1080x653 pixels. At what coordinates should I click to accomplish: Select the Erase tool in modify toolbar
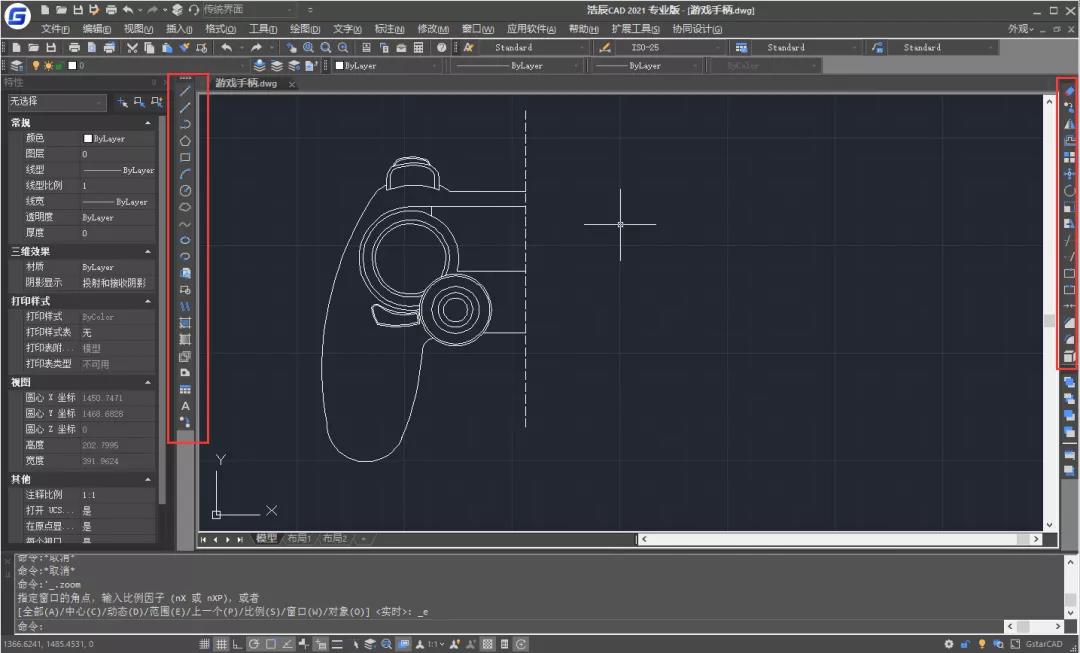click(x=1069, y=91)
